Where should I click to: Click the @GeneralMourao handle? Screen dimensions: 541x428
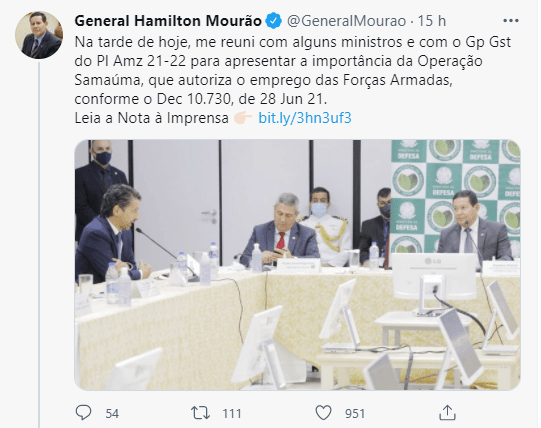click(346, 21)
